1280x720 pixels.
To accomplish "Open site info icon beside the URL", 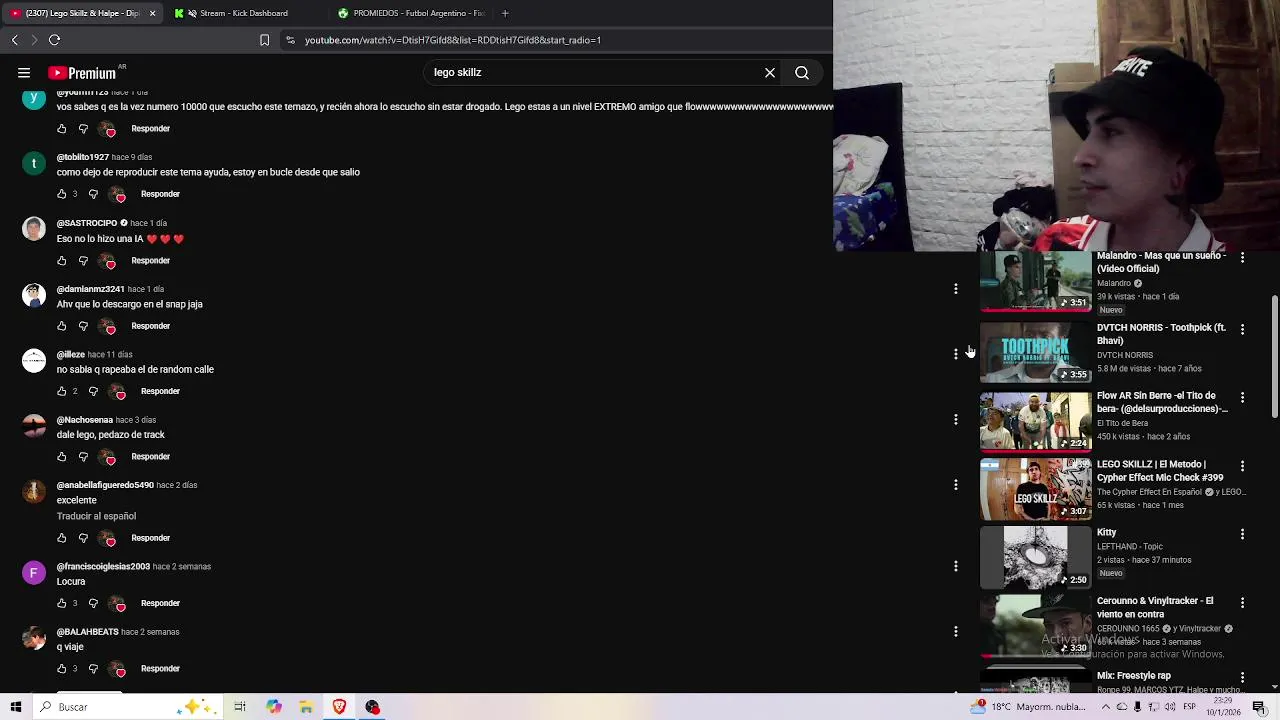I will coord(290,40).
